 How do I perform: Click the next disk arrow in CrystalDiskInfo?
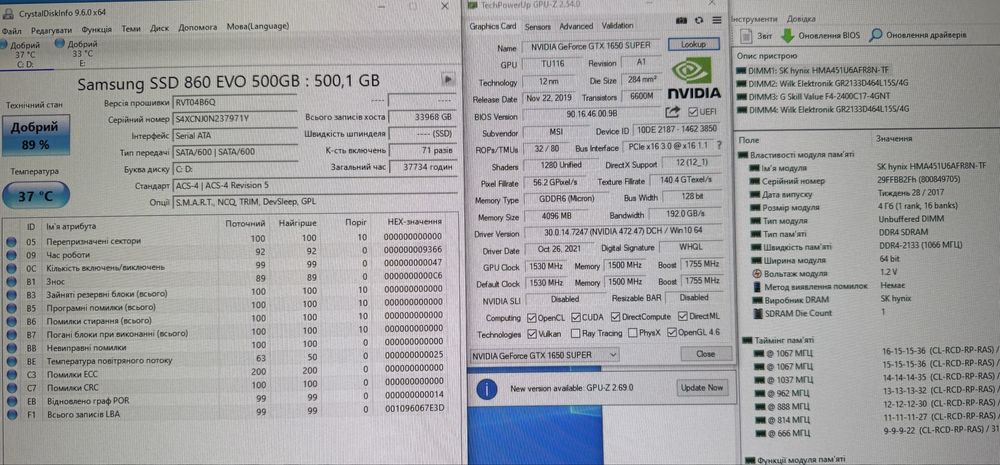448,79
